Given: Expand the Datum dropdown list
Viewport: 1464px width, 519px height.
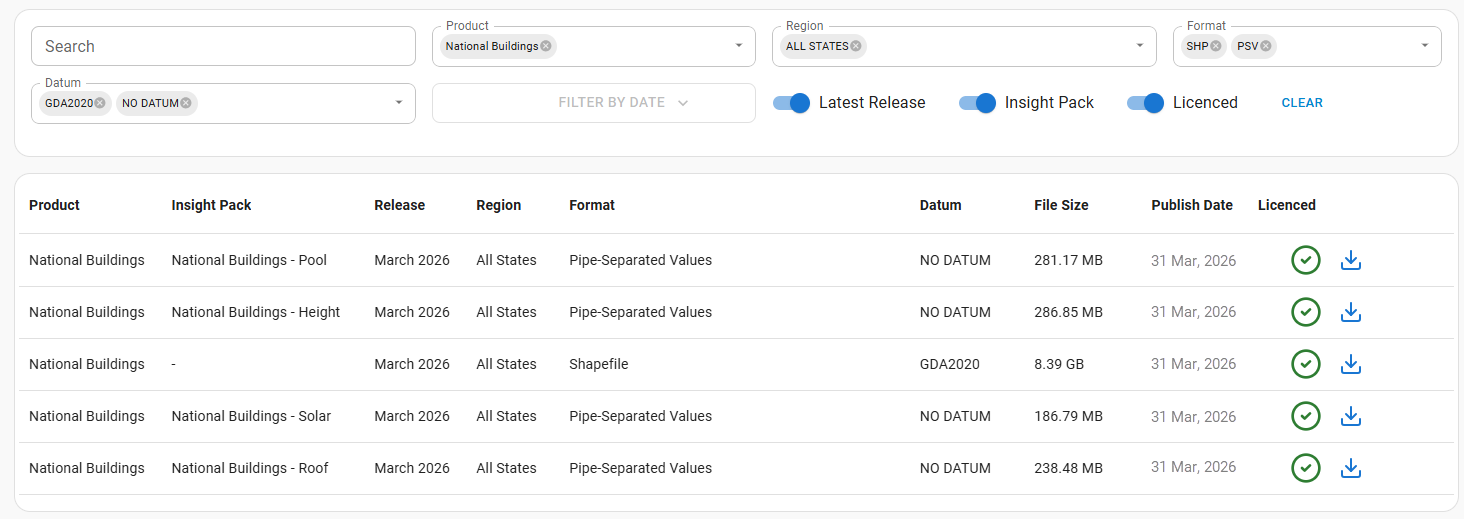Looking at the screenshot, I should (x=399, y=103).
